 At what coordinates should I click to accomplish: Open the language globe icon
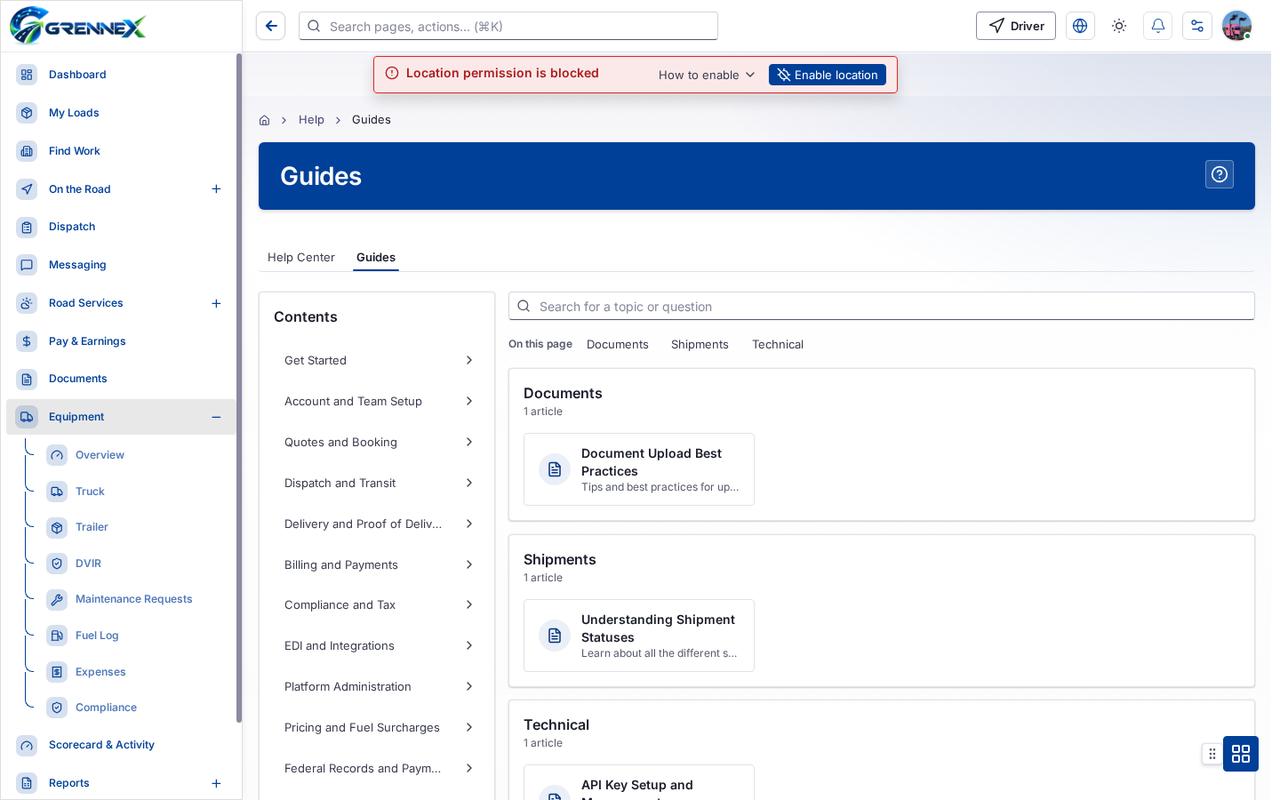pyautogui.click(x=1080, y=26)
